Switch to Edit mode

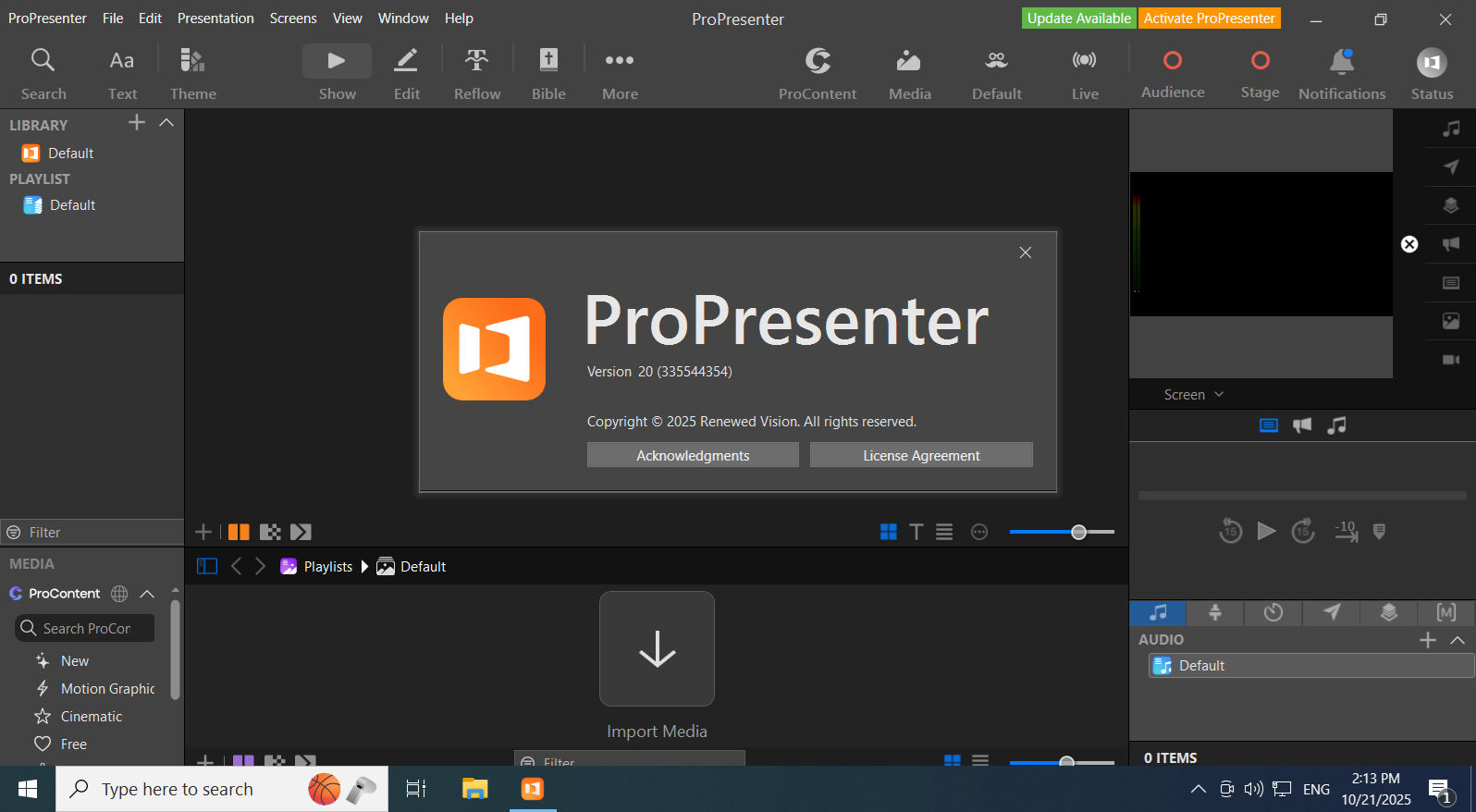407,74
